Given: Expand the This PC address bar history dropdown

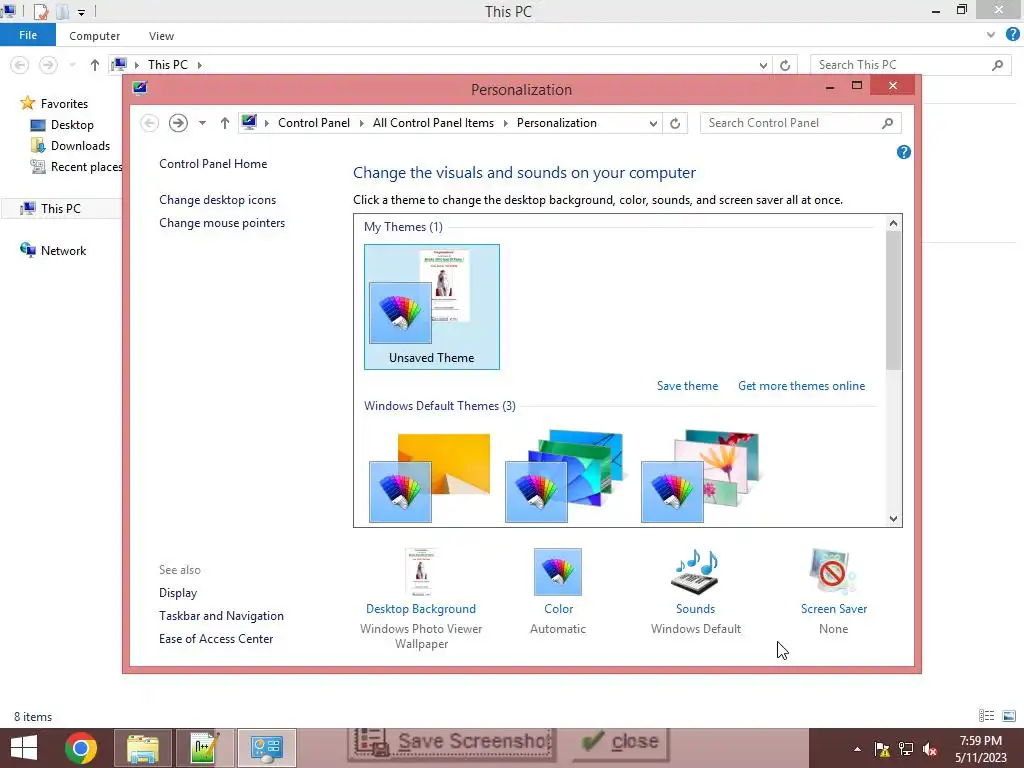Looking at the screenshot, I should [763, 65].
